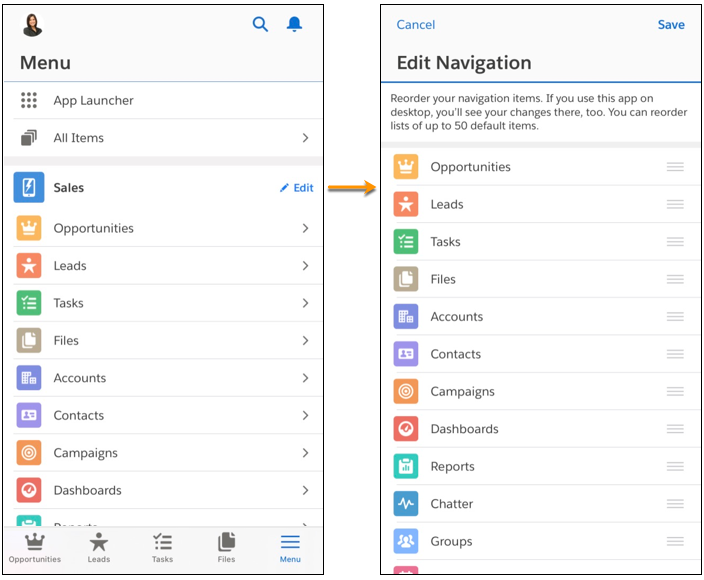Screen dimensions: 704x580
Task: Click Leads icon in Edit Navigation
Action: pyautogui.click(x=406, y=204)
